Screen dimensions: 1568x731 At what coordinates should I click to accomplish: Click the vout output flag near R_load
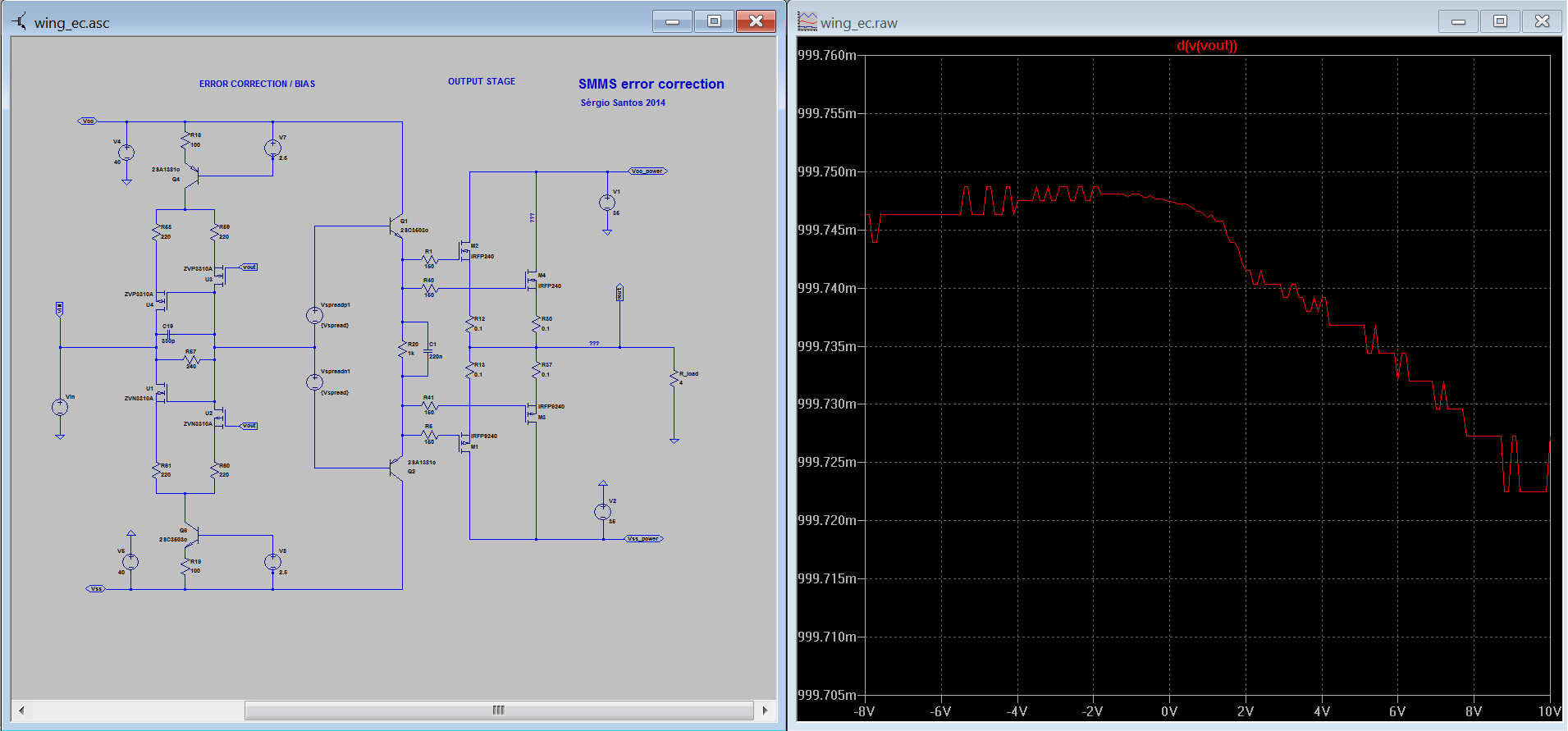(x=619, y=293)
